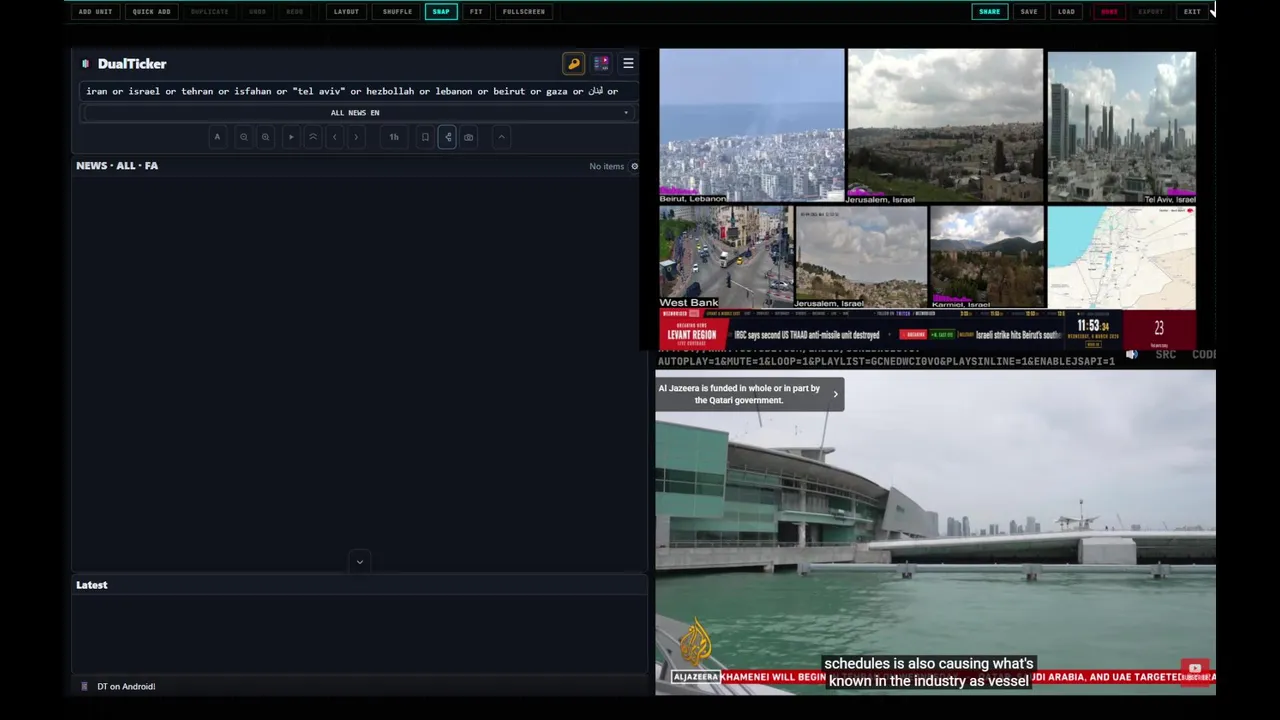Viewport: 1280px width, 720px height.
Task: Select the Karmiel, Israel camera feed
Action: point(987,257)
